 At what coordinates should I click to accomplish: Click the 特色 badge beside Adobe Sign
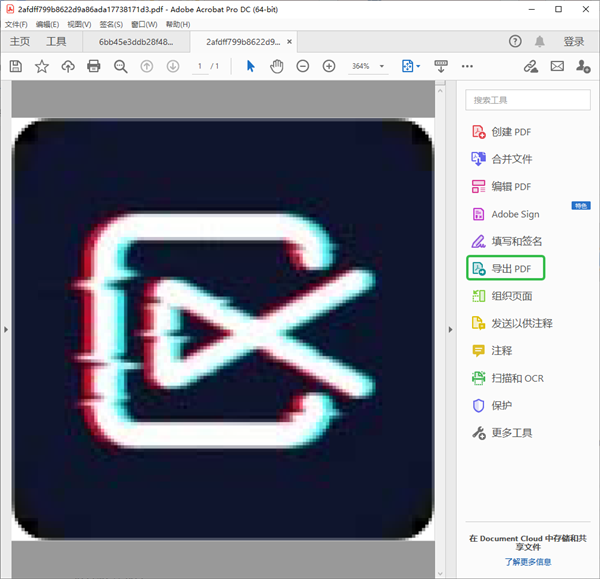[x=581, y=206]
